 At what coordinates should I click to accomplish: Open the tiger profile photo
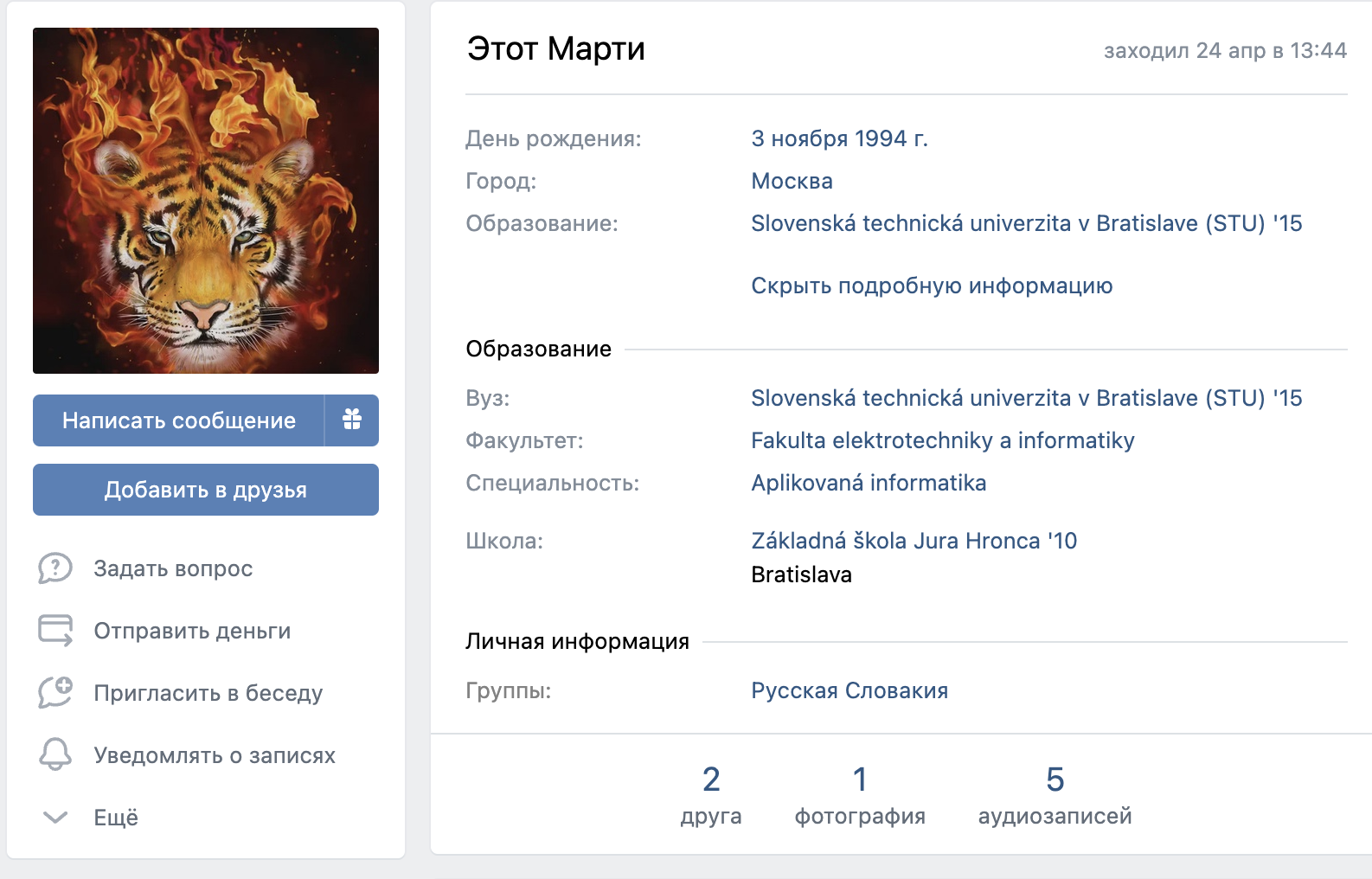click(206, 201)
